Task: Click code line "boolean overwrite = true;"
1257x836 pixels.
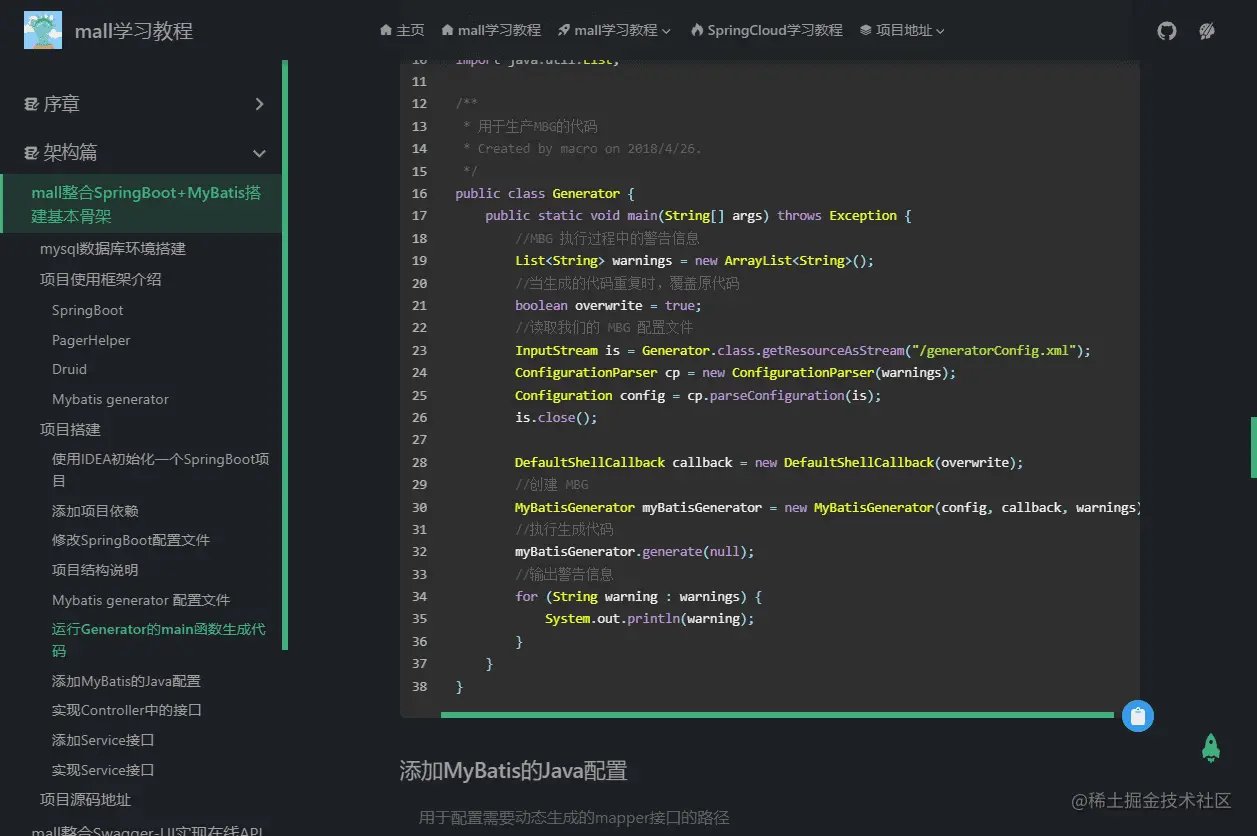Action: (x=608, y=306)
